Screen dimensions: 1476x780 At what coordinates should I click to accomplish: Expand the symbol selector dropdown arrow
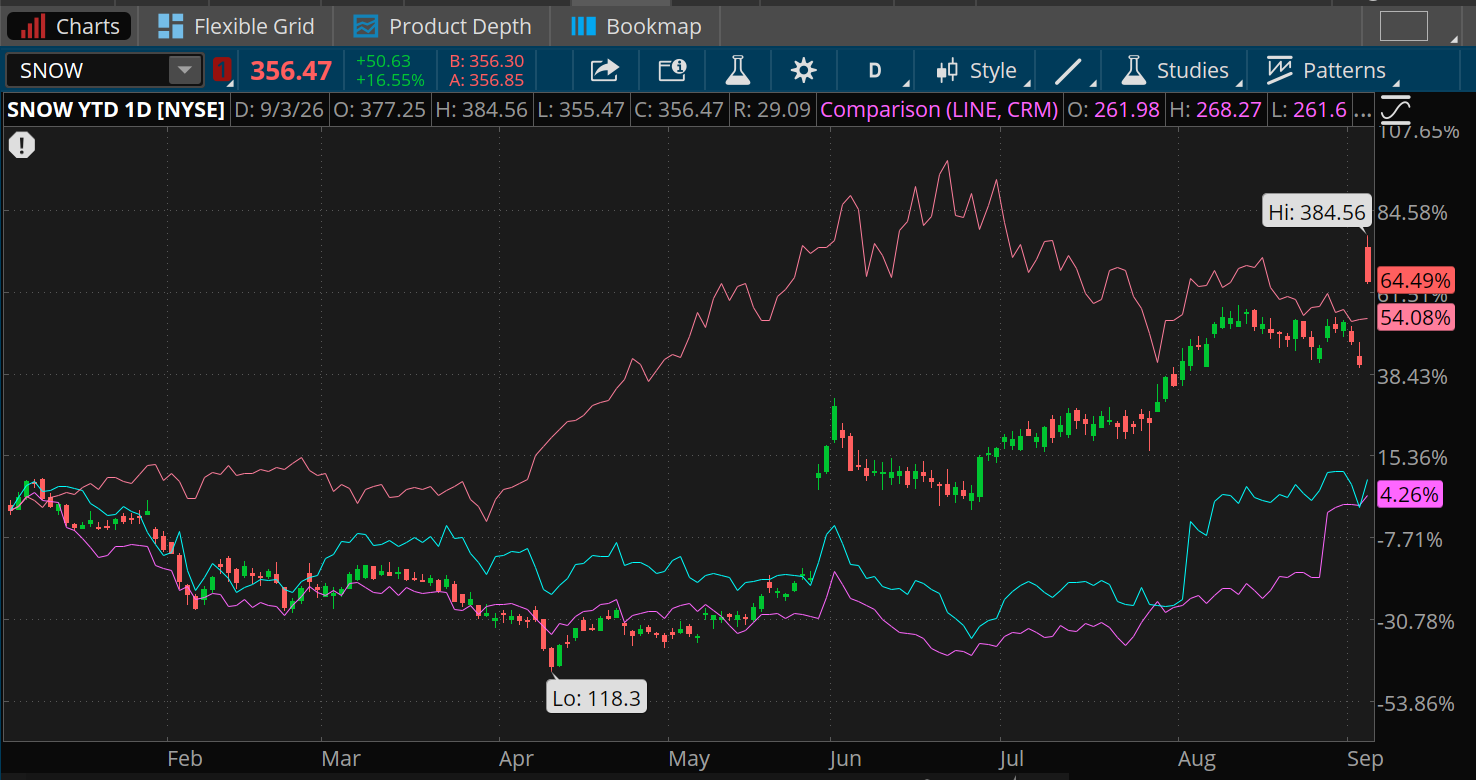click(x=185, y=70)
